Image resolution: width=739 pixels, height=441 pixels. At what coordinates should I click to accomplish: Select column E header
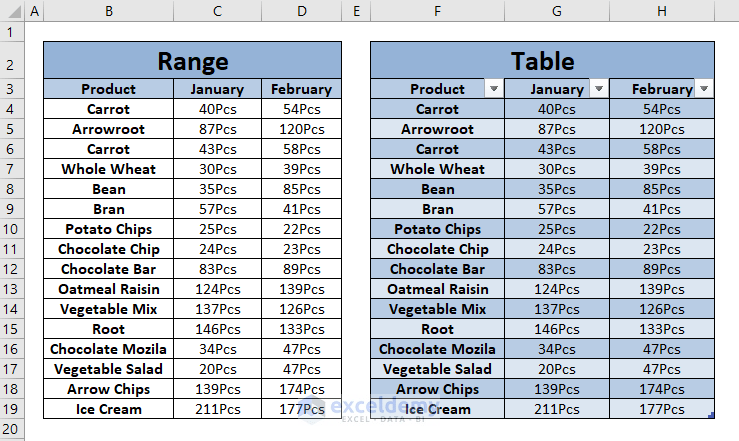pos(356,11)
